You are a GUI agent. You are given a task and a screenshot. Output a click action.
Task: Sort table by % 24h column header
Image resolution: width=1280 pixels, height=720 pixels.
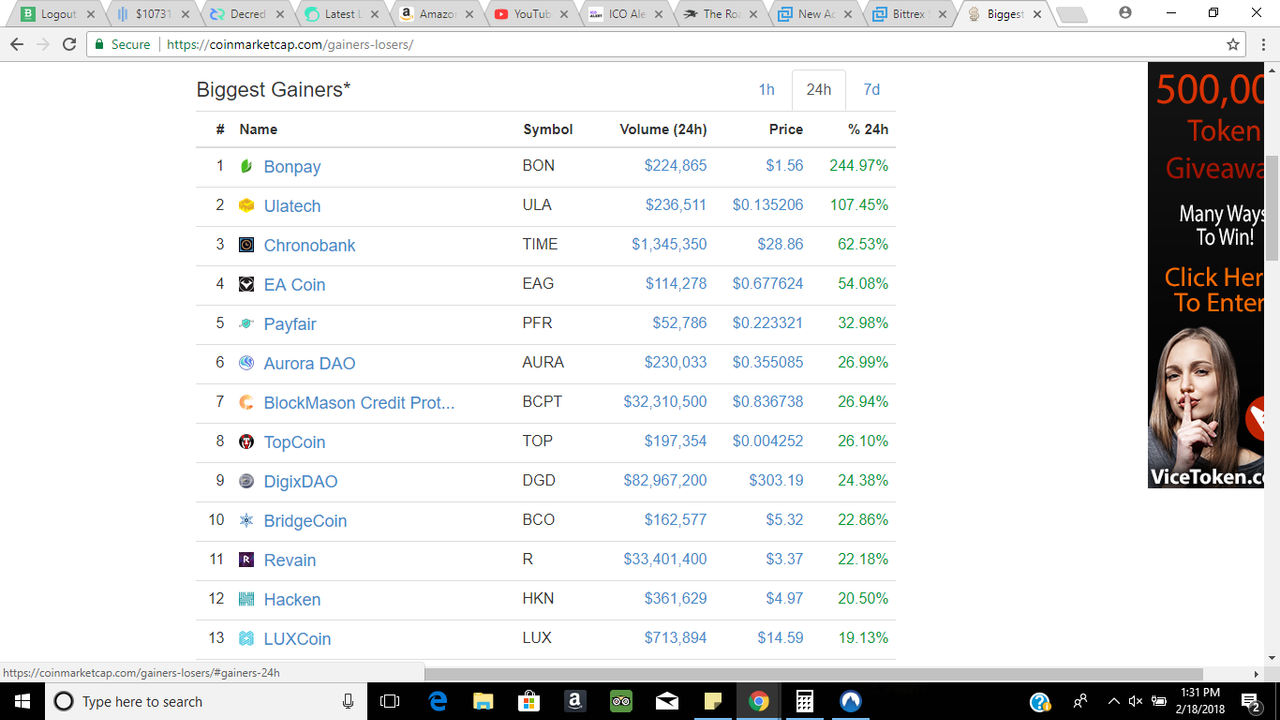coord(867,129)
